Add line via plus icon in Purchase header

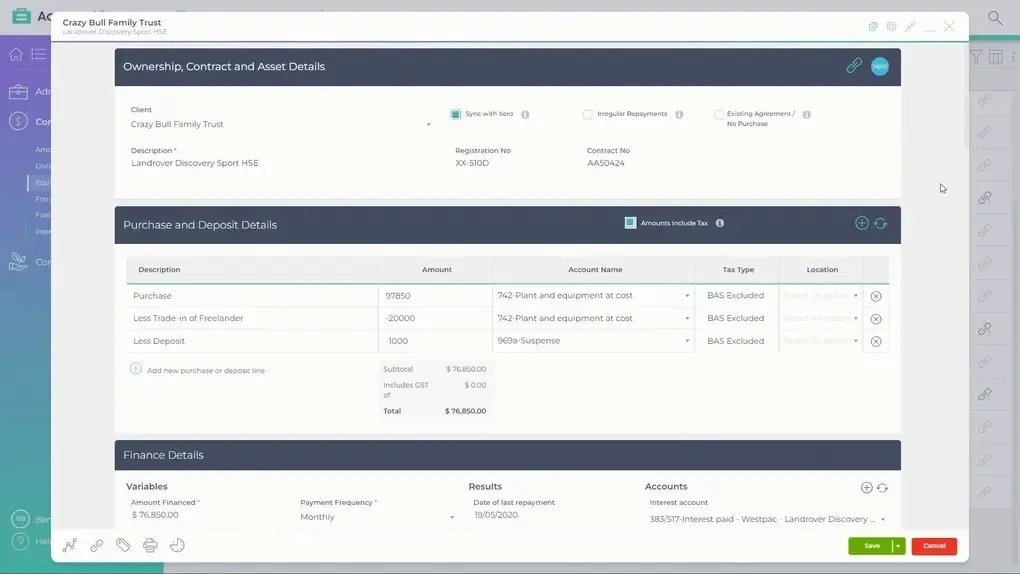861,223
